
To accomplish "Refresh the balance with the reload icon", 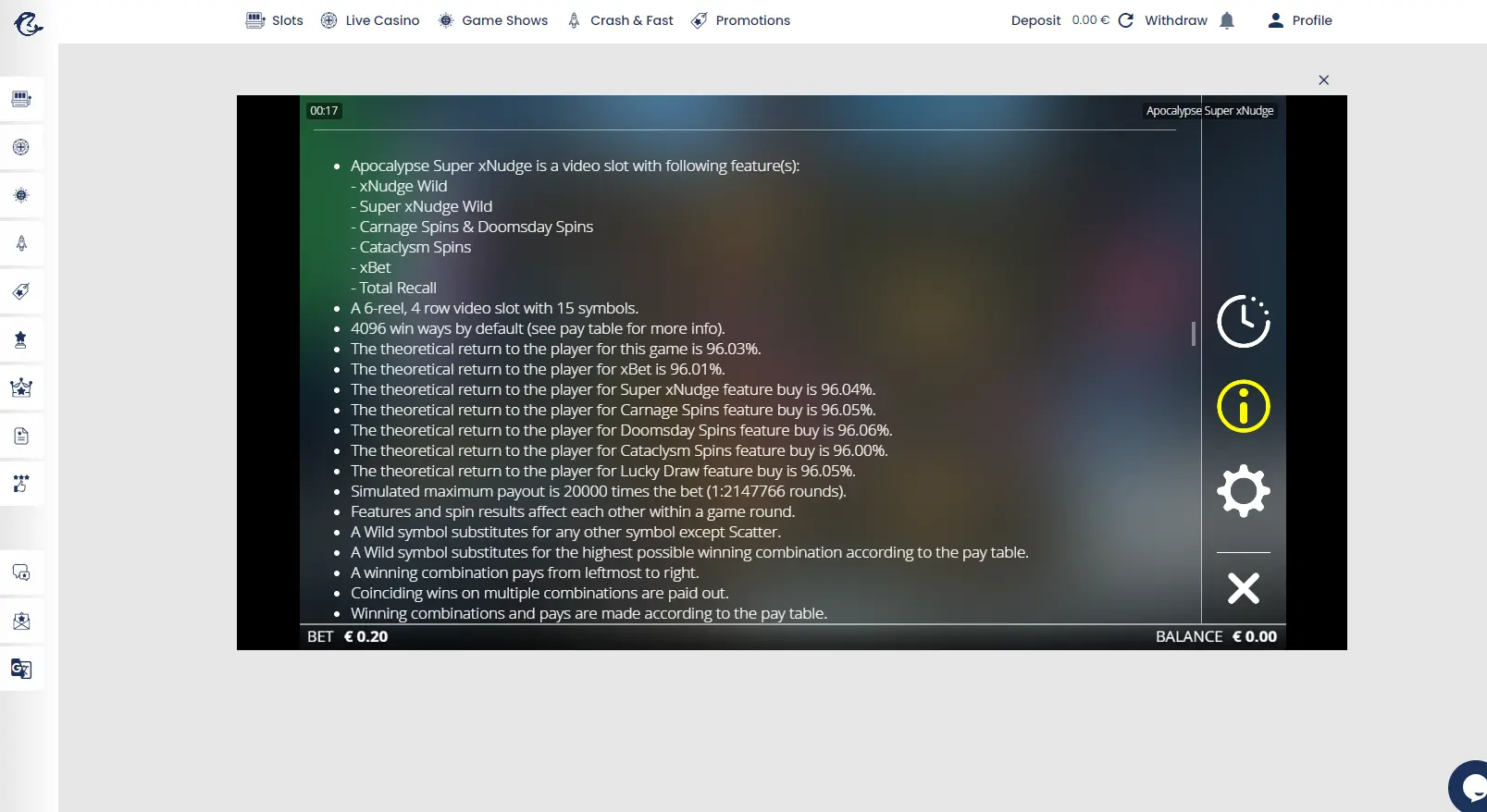I will click(1125, 20).
